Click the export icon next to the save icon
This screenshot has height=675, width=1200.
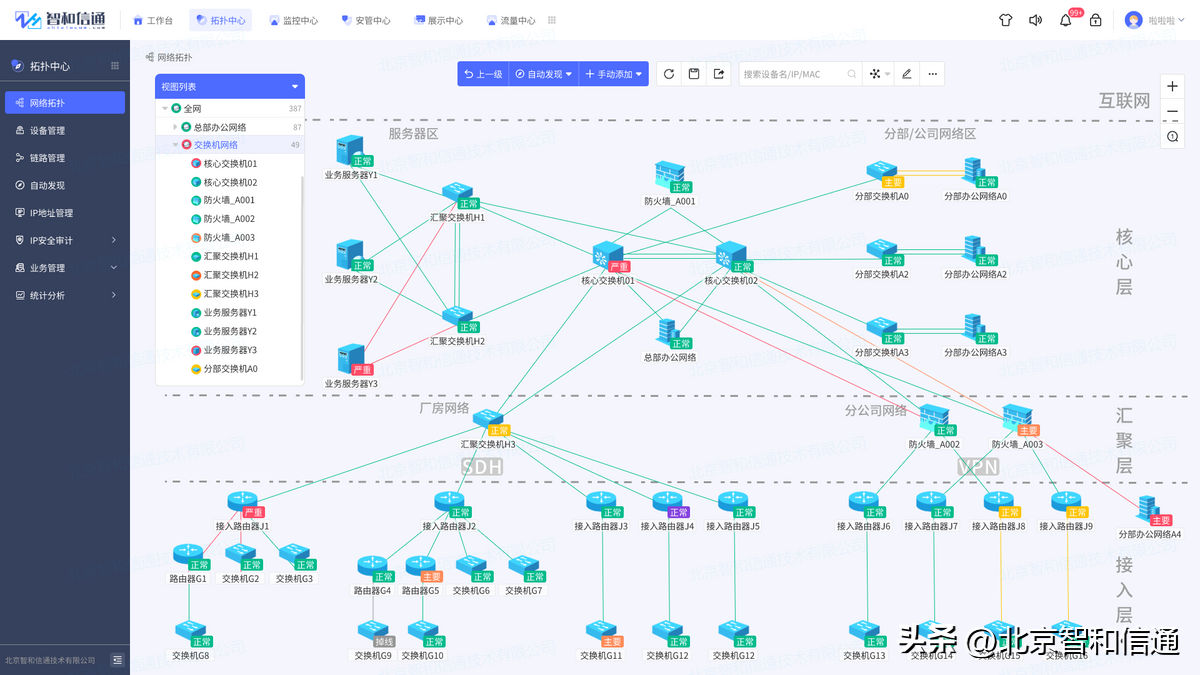point(719,73)
